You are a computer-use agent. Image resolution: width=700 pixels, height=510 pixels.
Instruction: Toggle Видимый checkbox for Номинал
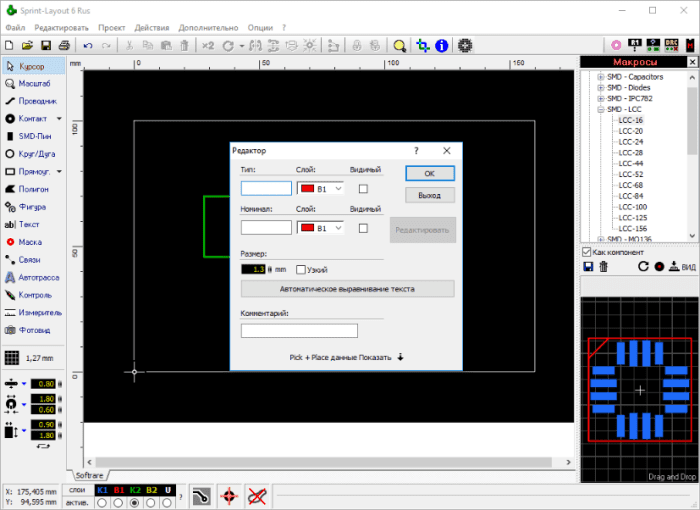tap(363, 228)
